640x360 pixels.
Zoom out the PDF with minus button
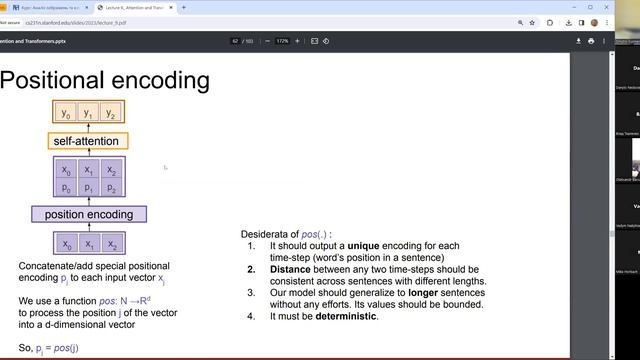(x=267, y=41)
